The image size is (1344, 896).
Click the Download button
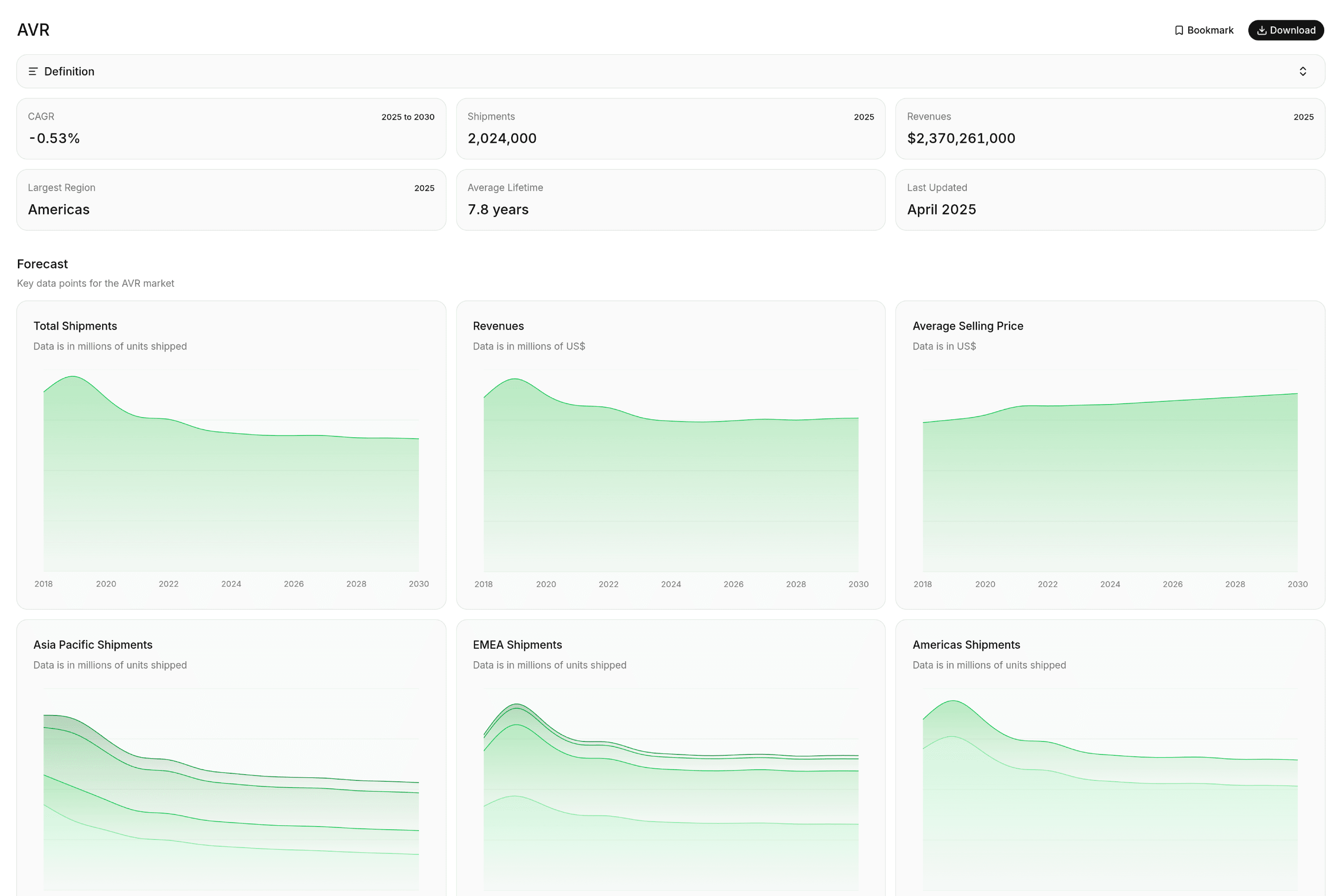(1286, 30)
